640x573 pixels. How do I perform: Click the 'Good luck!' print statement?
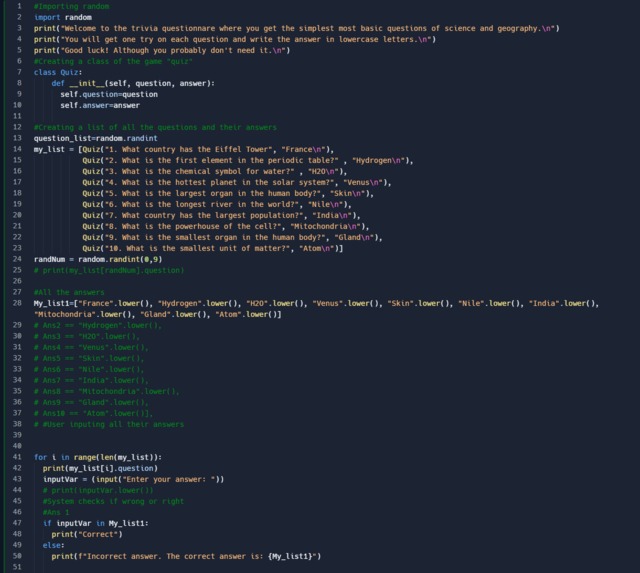click(x=162, y=51)
